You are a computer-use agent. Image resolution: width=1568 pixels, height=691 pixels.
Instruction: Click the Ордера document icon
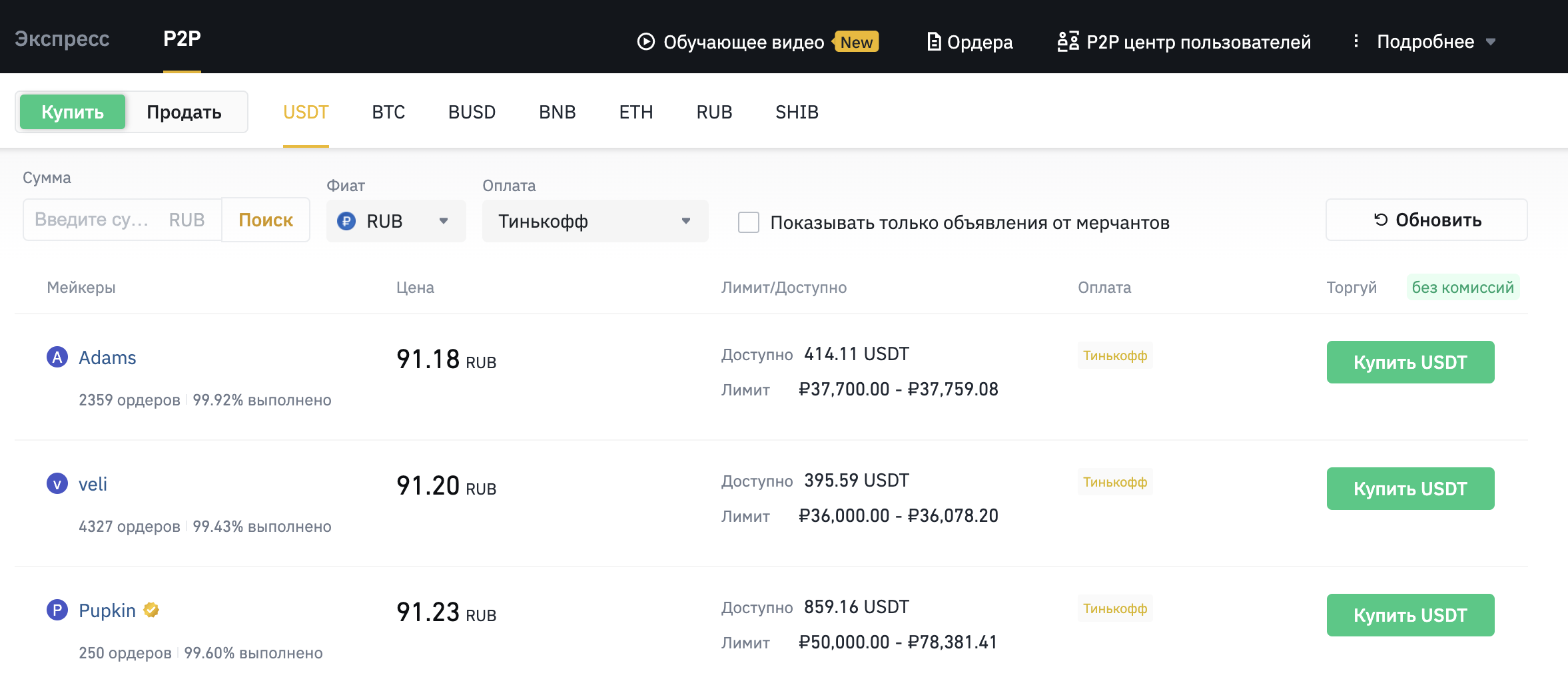pyautogui.click(x=934, y=42)
